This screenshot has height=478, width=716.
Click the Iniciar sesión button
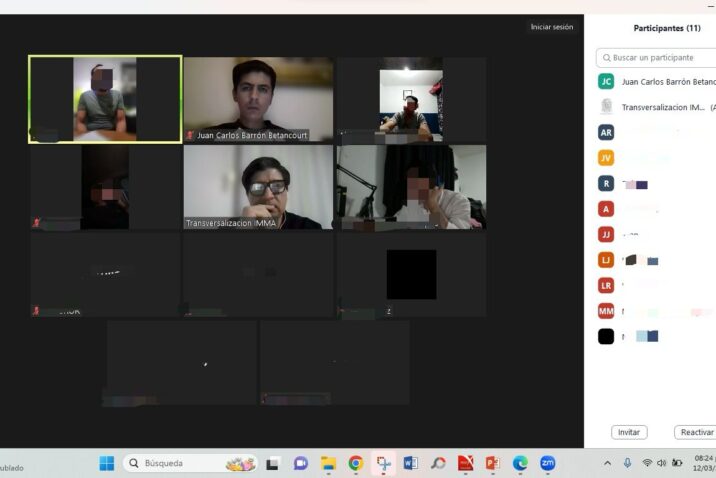tap(552, 27)
